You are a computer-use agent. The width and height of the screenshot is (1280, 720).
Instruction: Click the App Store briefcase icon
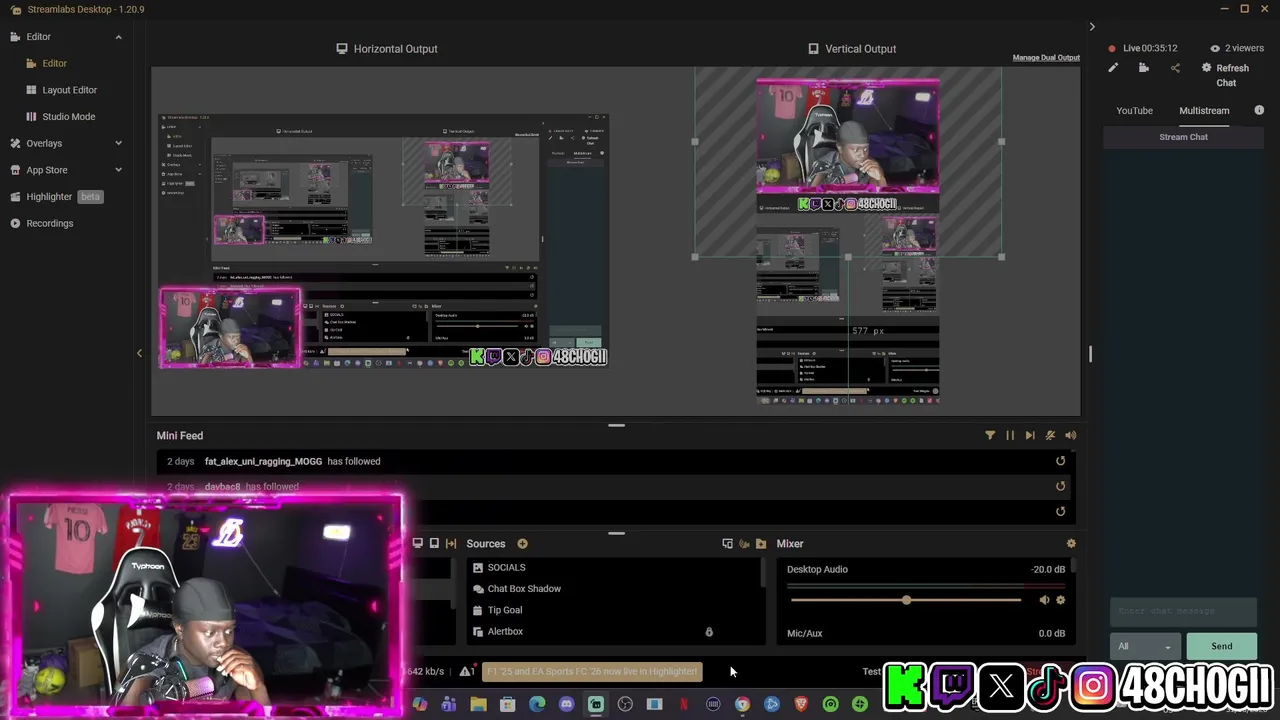point(15,170)
